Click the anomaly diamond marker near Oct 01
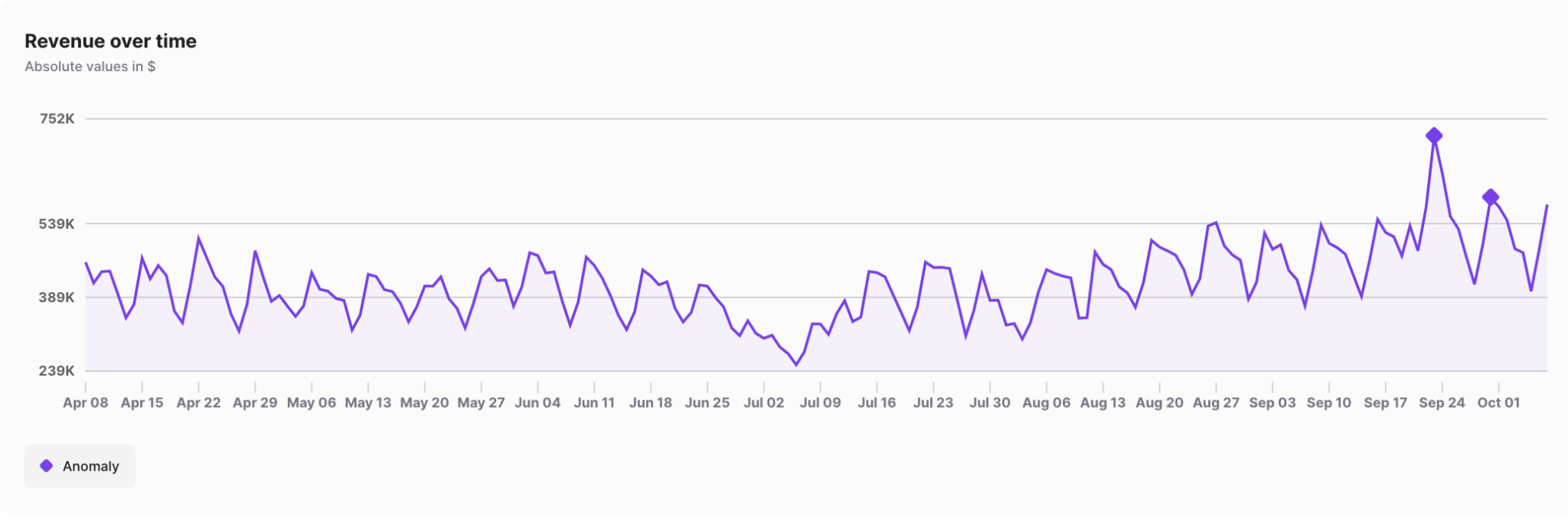 pyautogui.click(x=1490, y=197)
